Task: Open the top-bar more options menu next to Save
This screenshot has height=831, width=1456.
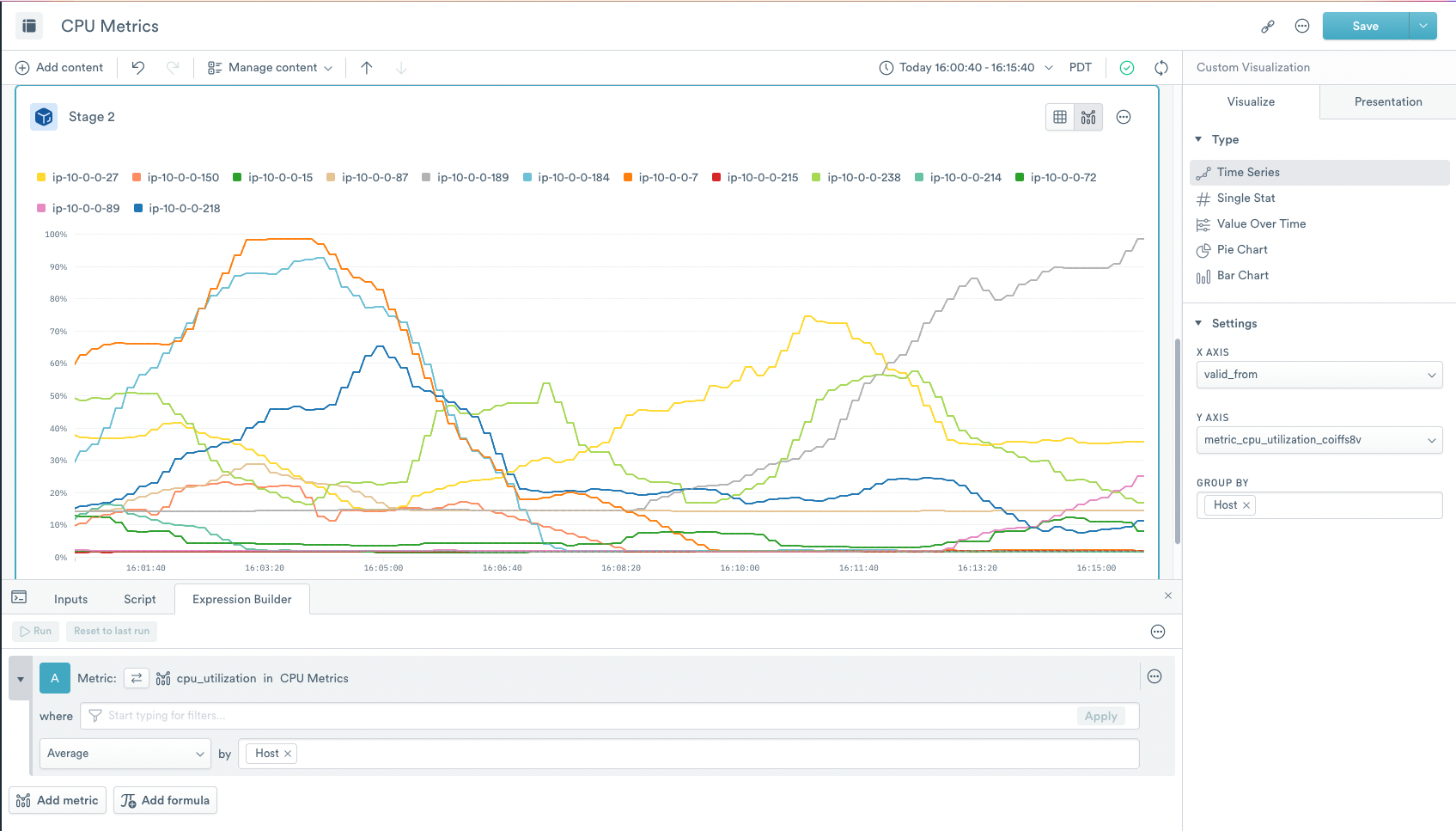Action: [x=1302, y=26]
